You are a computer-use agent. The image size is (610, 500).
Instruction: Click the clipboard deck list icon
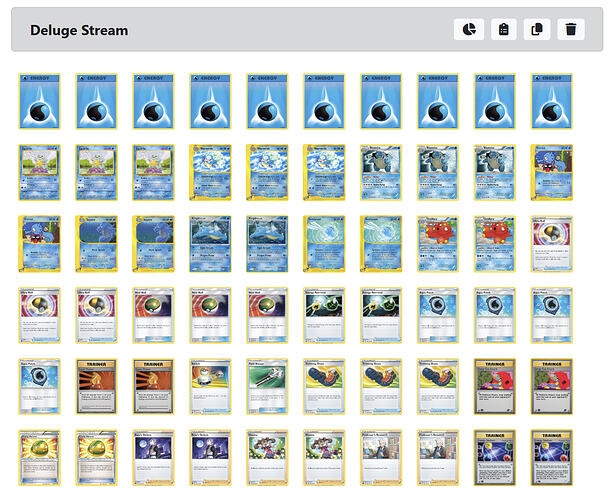[x=504, y=29]
